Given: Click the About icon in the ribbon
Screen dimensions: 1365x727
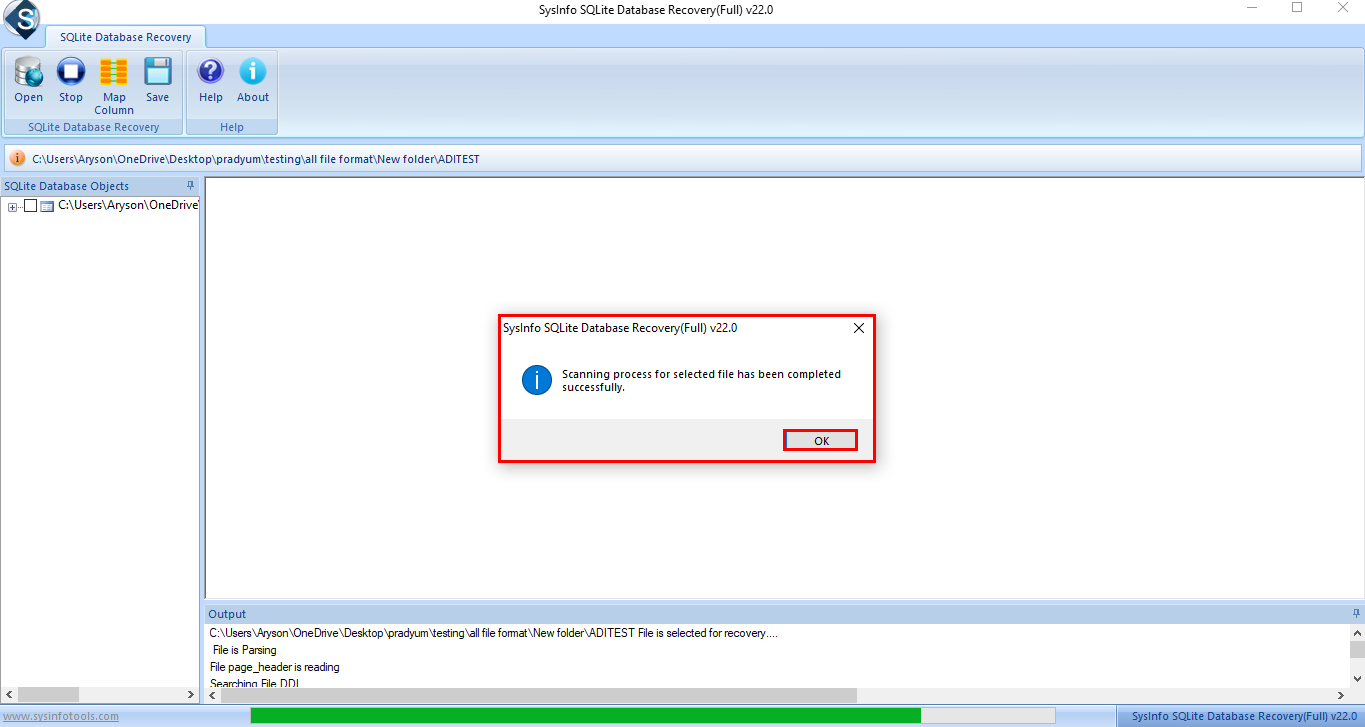Looking at the screenshot, I should pyautogui.click(x=253, y=72).
